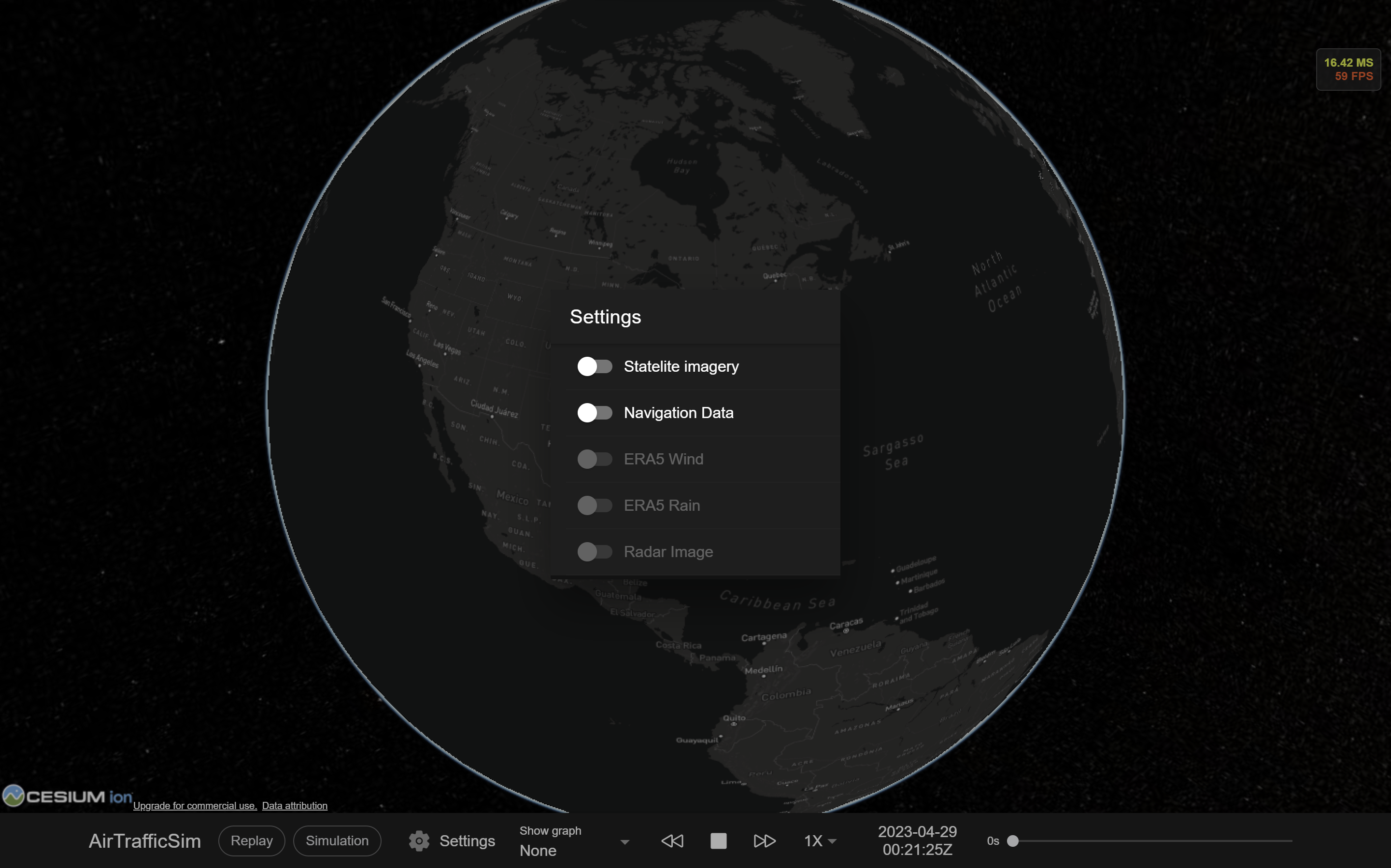Click the Cartagena city label
Viewport: 1391px width, 868px height.
tap(764, 637)
